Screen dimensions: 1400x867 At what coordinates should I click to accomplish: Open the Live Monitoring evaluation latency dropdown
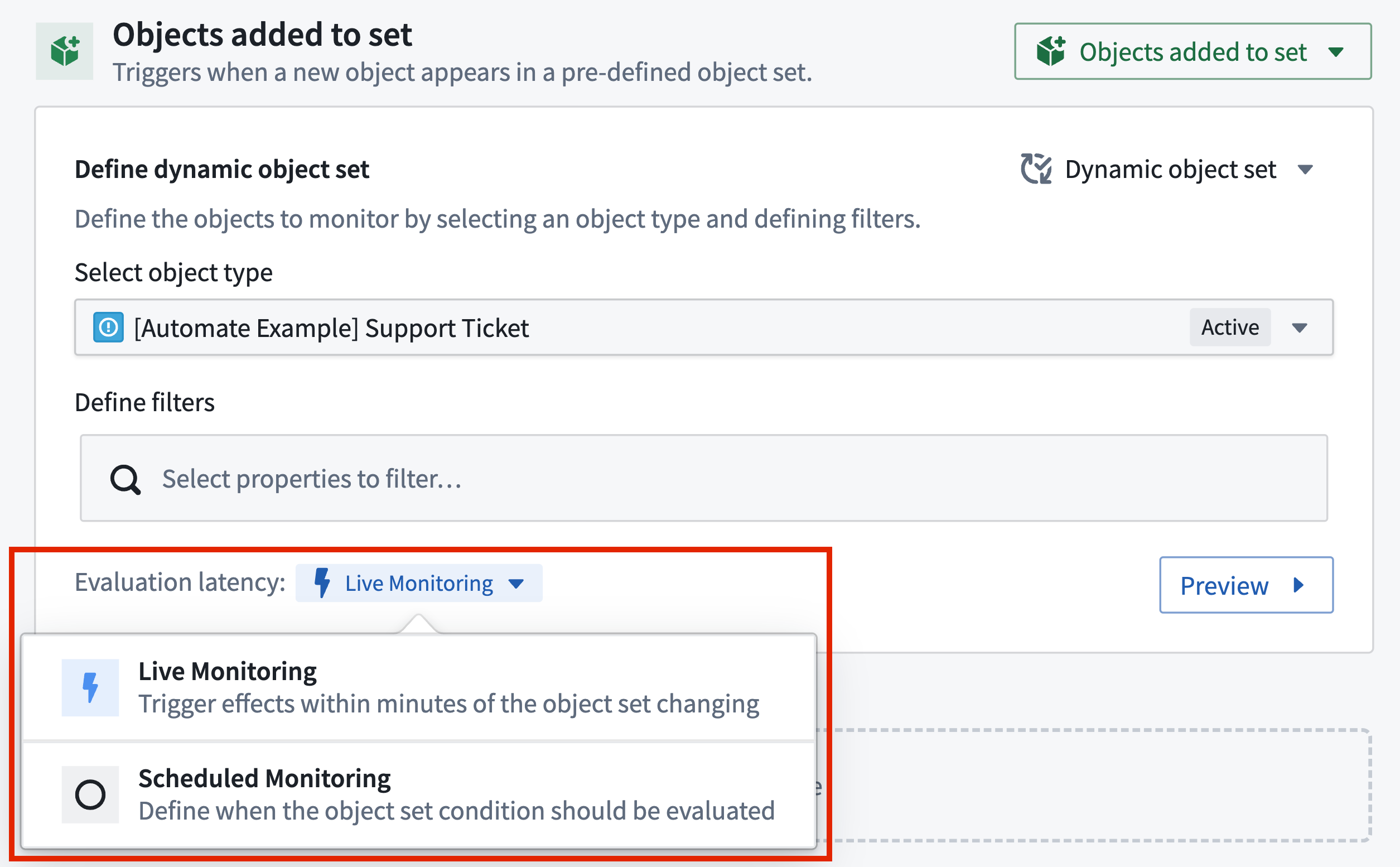(x=418, y=583)
